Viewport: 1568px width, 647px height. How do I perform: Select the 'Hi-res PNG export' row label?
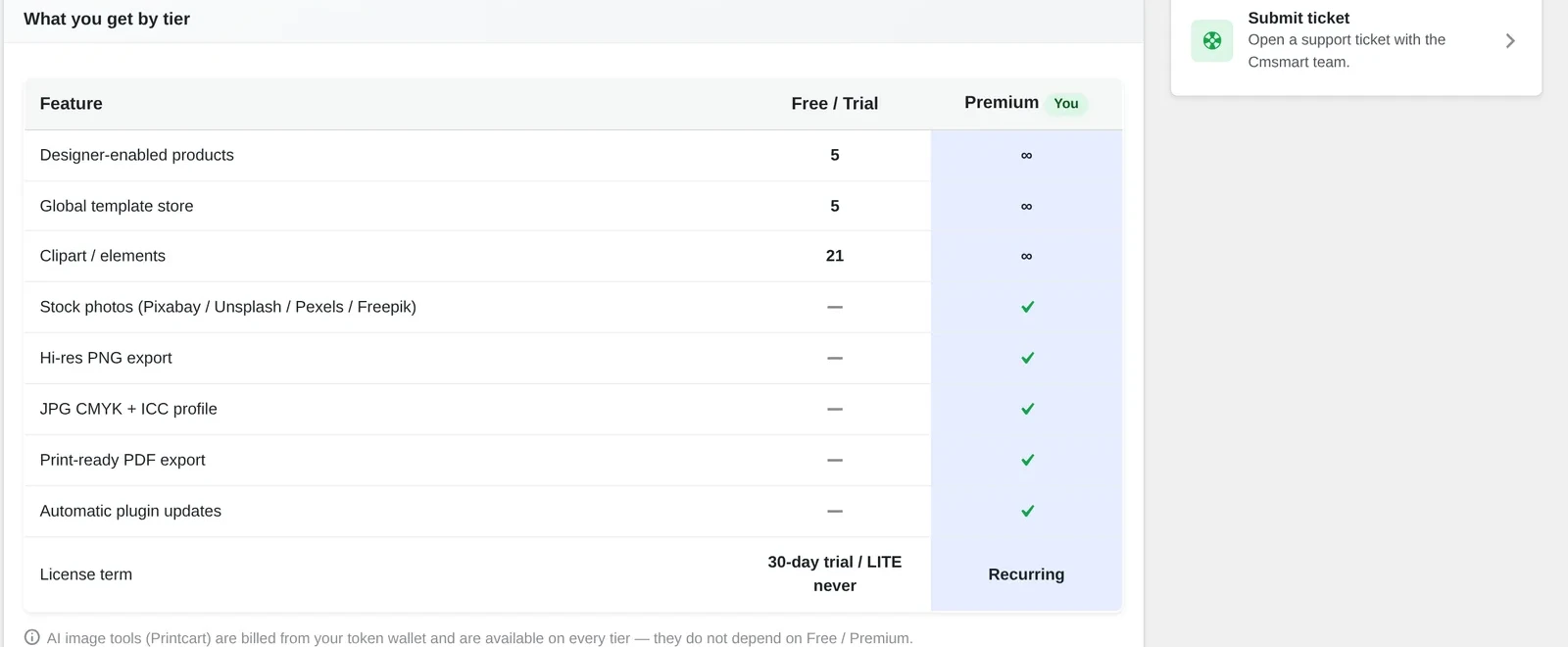106,358
